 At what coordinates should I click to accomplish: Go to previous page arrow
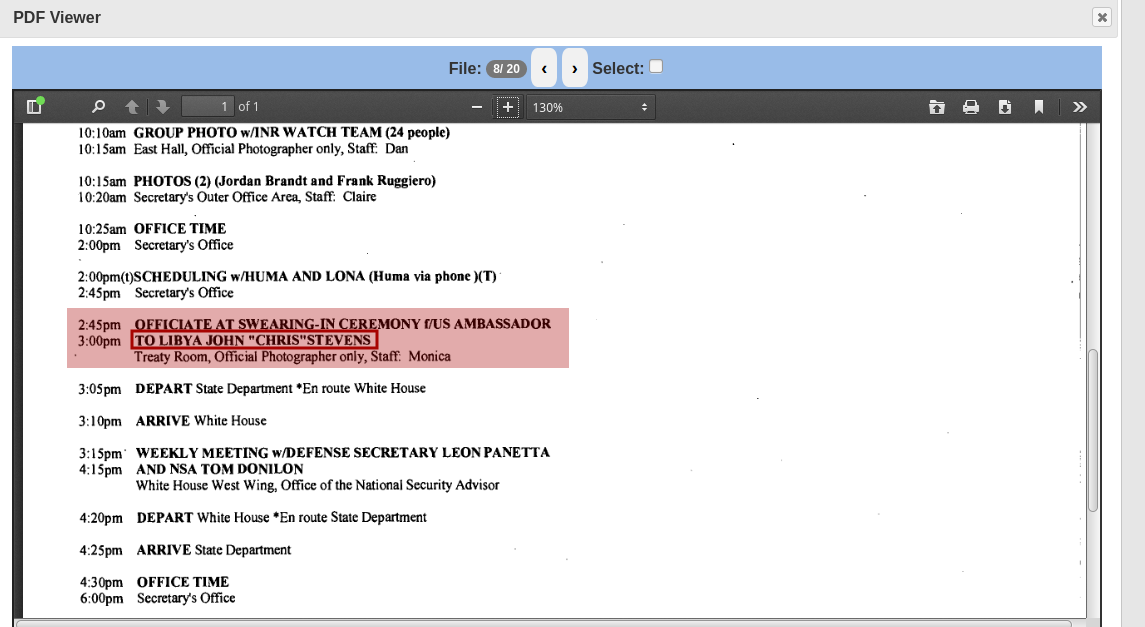(132, 107)
